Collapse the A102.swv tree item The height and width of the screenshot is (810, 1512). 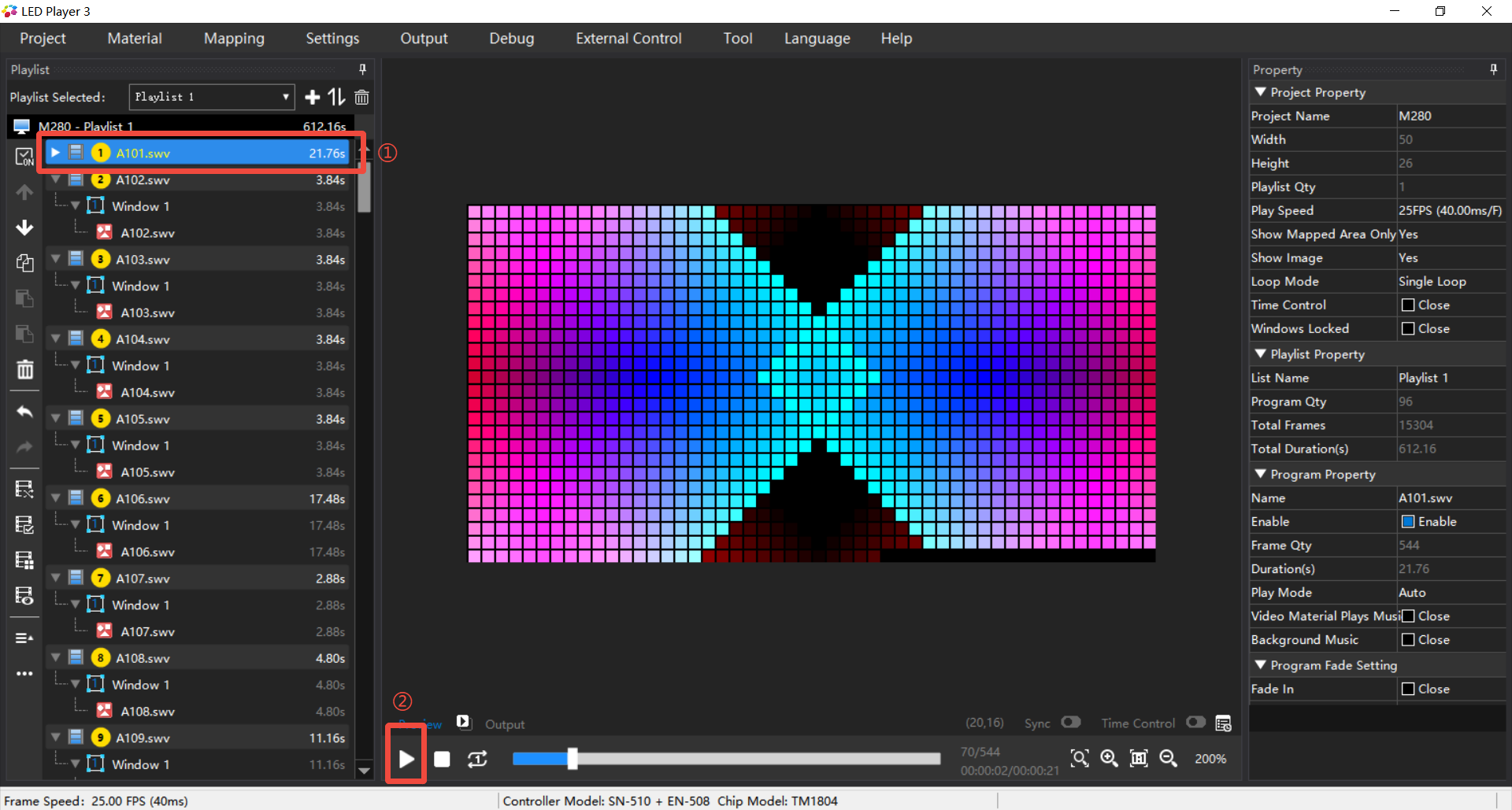click(56, 179)
